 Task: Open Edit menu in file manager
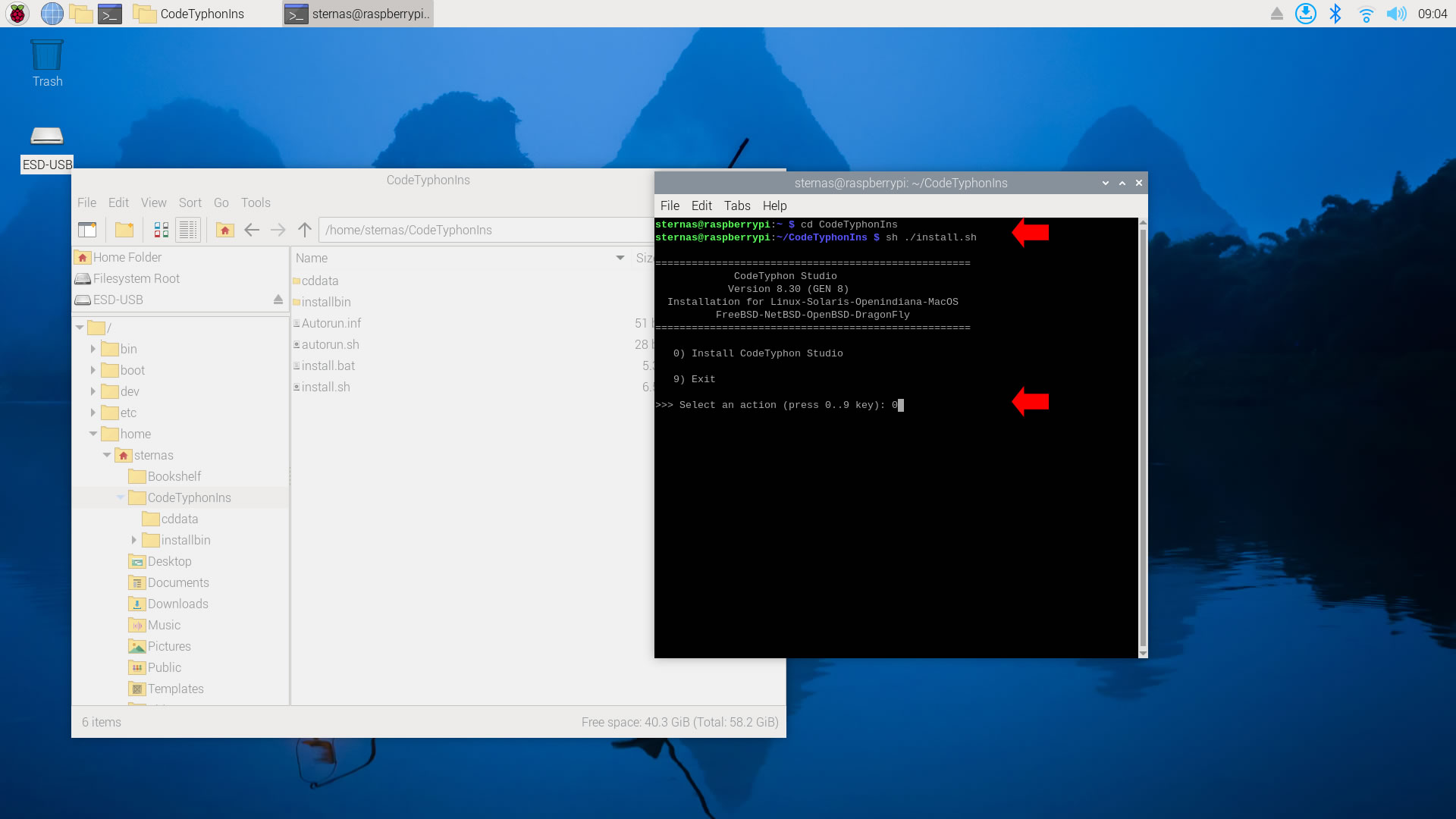pos(118,202)
